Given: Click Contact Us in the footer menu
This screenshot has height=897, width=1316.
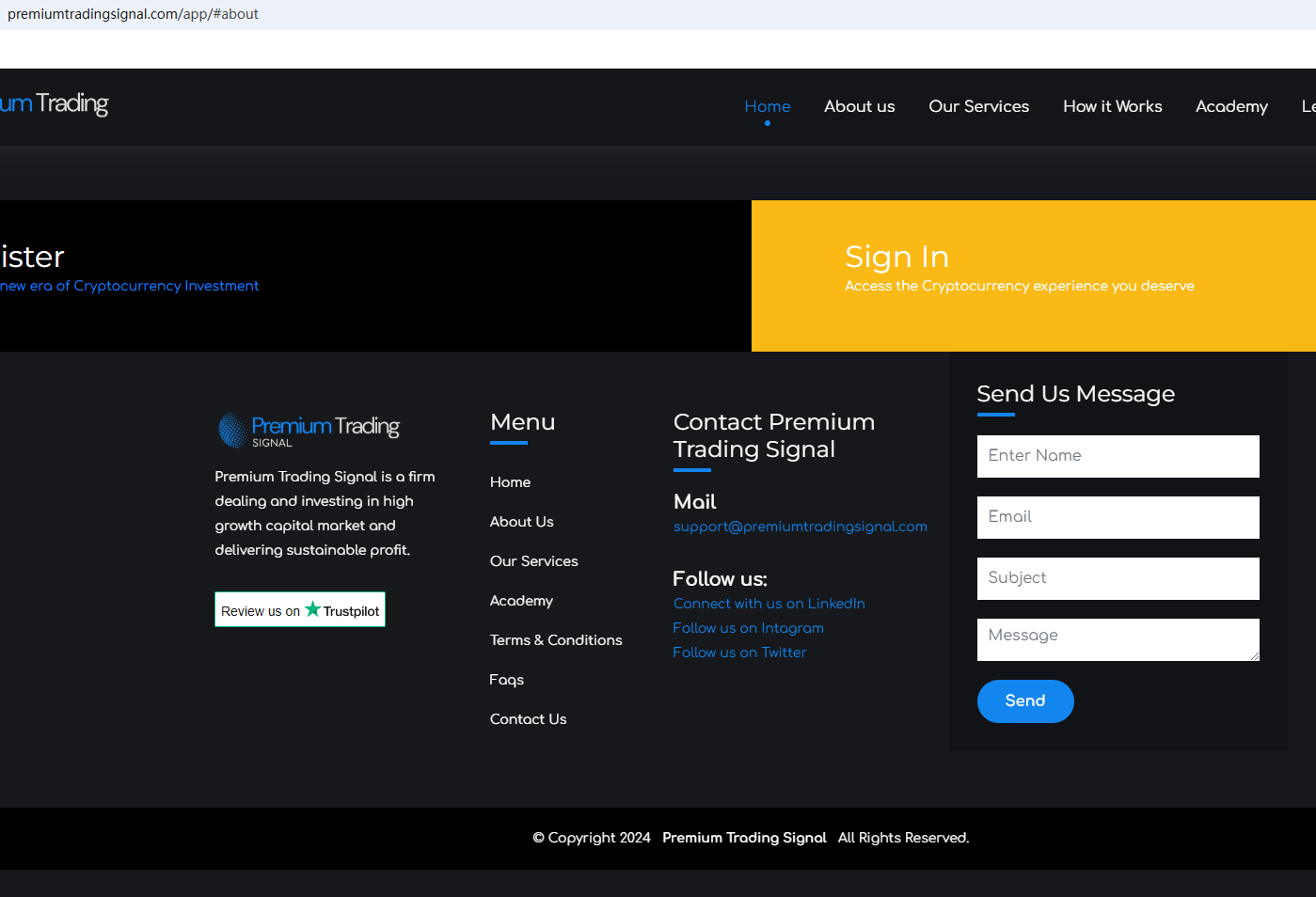Looking at the screenshot, I should click(528, 719).
